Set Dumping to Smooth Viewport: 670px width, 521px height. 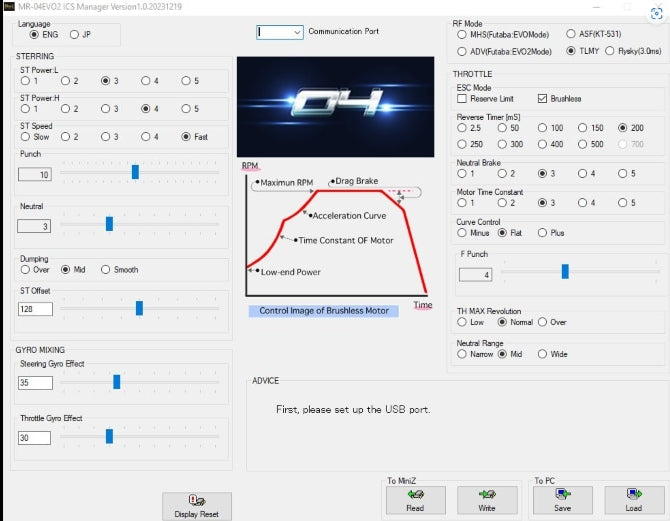(x=106, y=270)
